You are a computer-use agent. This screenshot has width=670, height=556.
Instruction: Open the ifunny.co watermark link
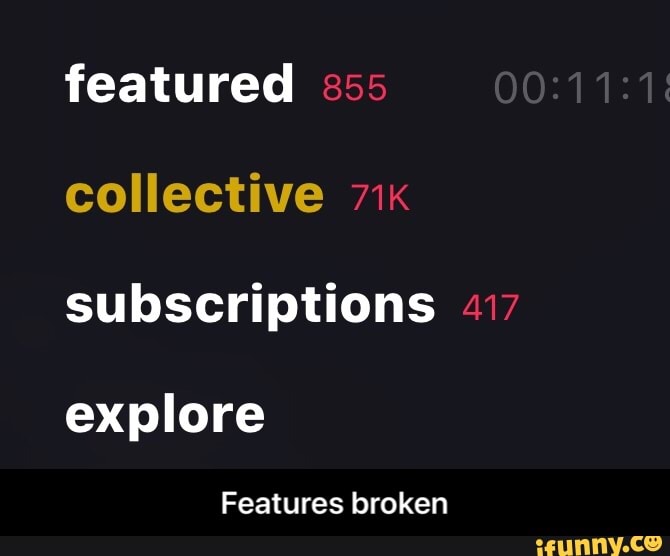598,545
